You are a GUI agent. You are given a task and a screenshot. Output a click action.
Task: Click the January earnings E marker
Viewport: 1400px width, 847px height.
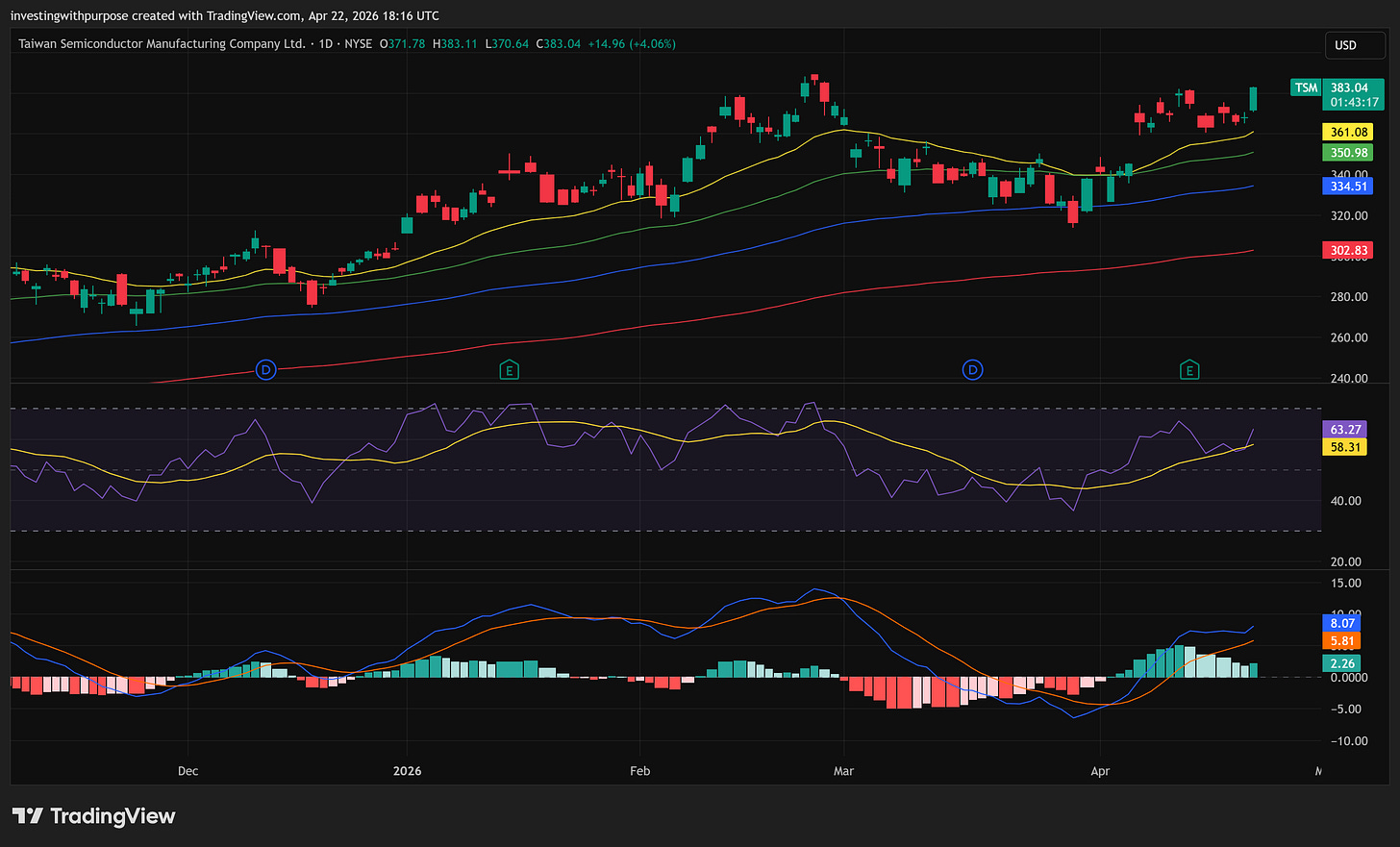tap(509, 370)
